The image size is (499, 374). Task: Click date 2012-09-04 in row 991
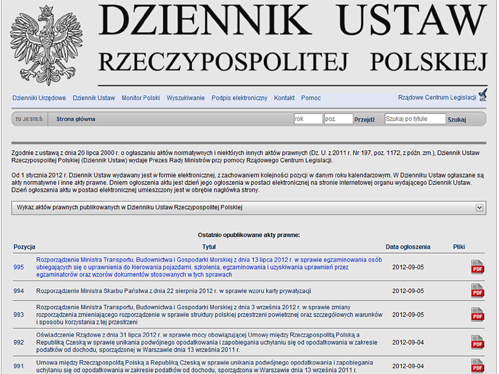pyautogui.click(x=408, y=366)
